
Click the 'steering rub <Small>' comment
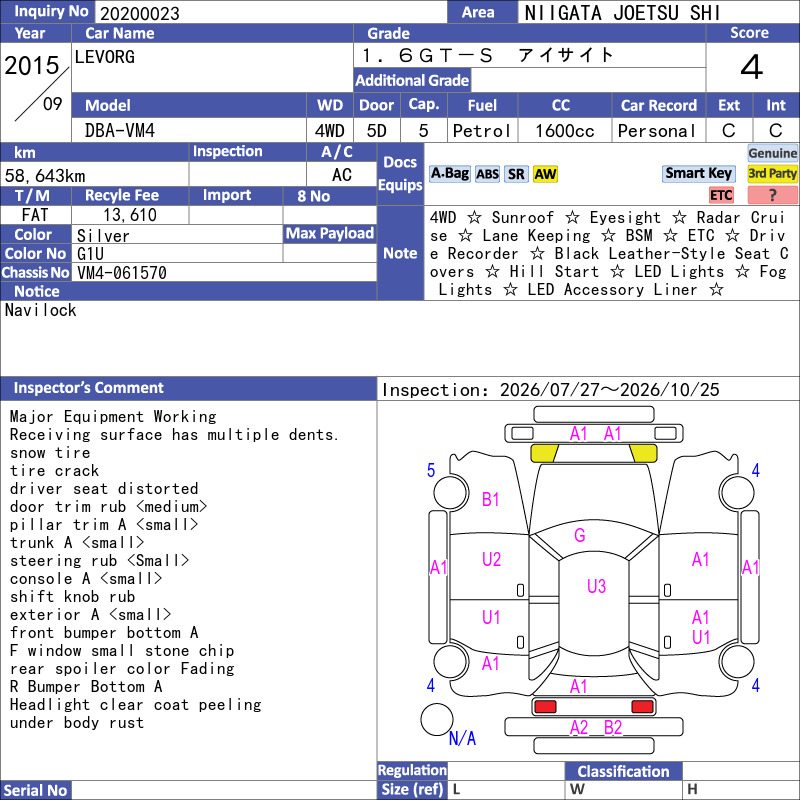click(x=99, y=560)
